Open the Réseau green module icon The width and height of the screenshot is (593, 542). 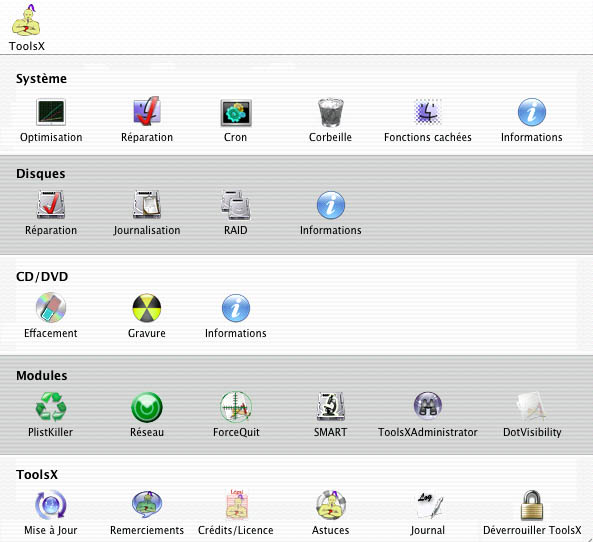tap(147, 407)
